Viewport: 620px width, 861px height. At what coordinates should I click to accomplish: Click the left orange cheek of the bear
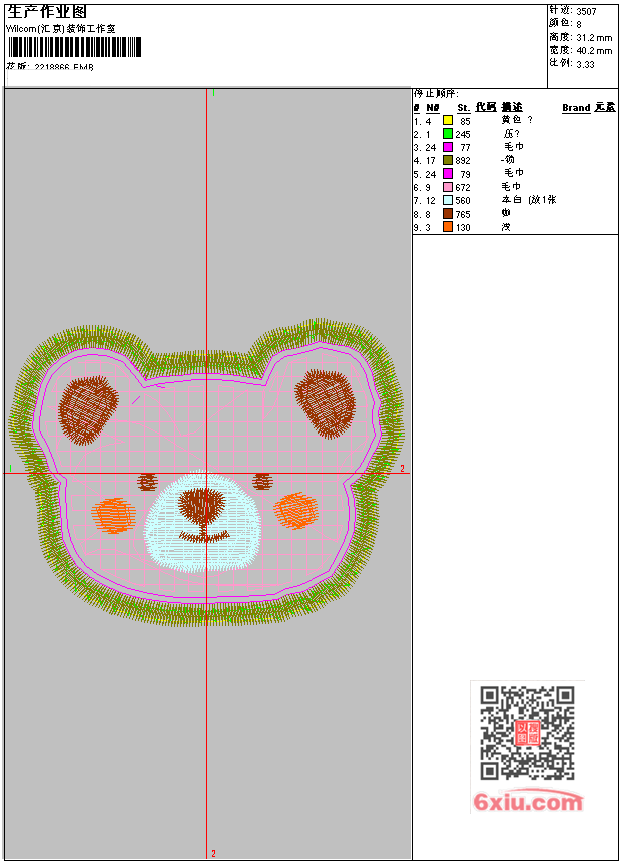(x=114, y=514)
